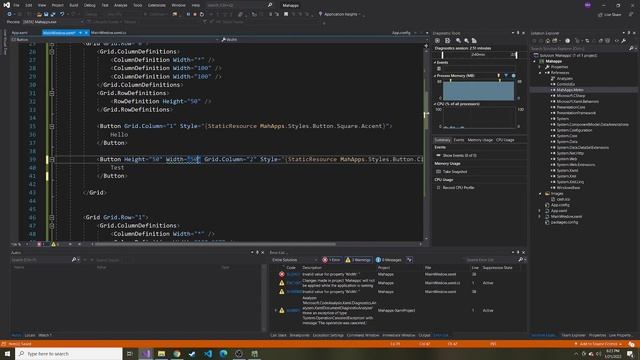Open the File menu
The width and height of the screenshot is (640, 360).
point(16,5)
